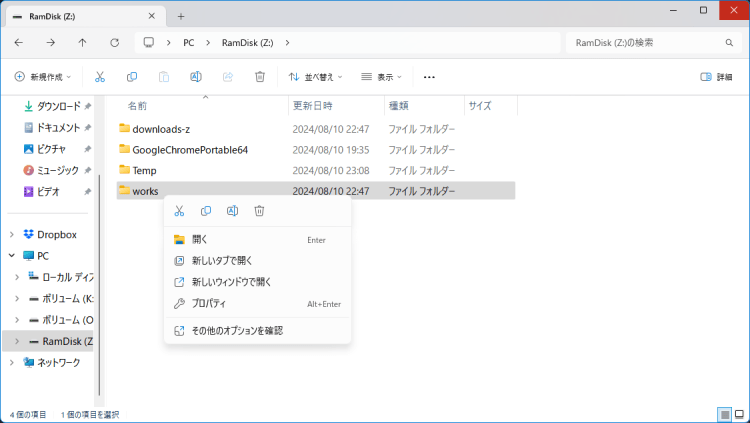The width and height of the screenshot is (750, 423).
Task: Unpin the ピクチャ quick access pin
Action: click(x=88, y=149)
